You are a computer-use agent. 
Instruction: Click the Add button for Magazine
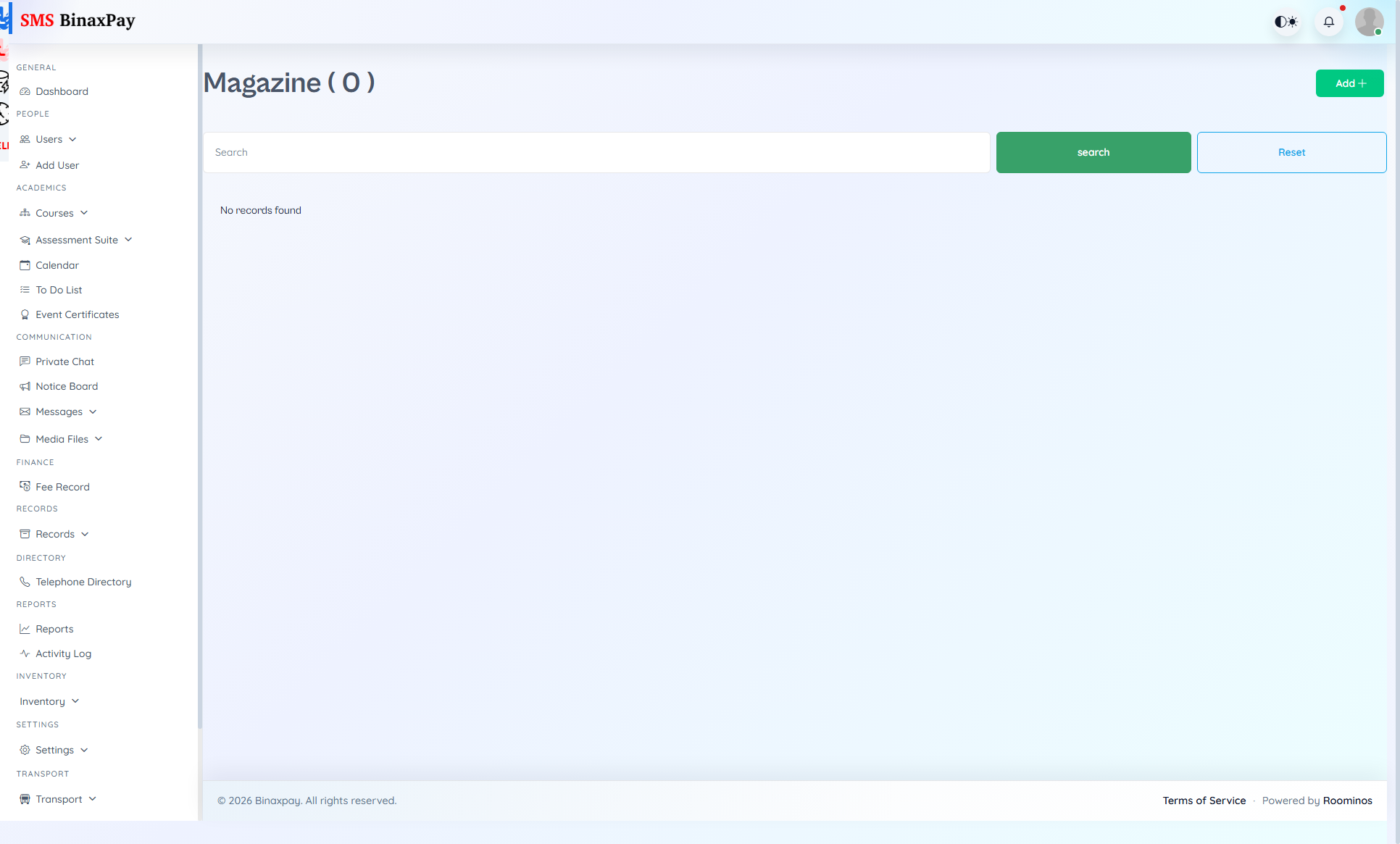click(1349, 83)
